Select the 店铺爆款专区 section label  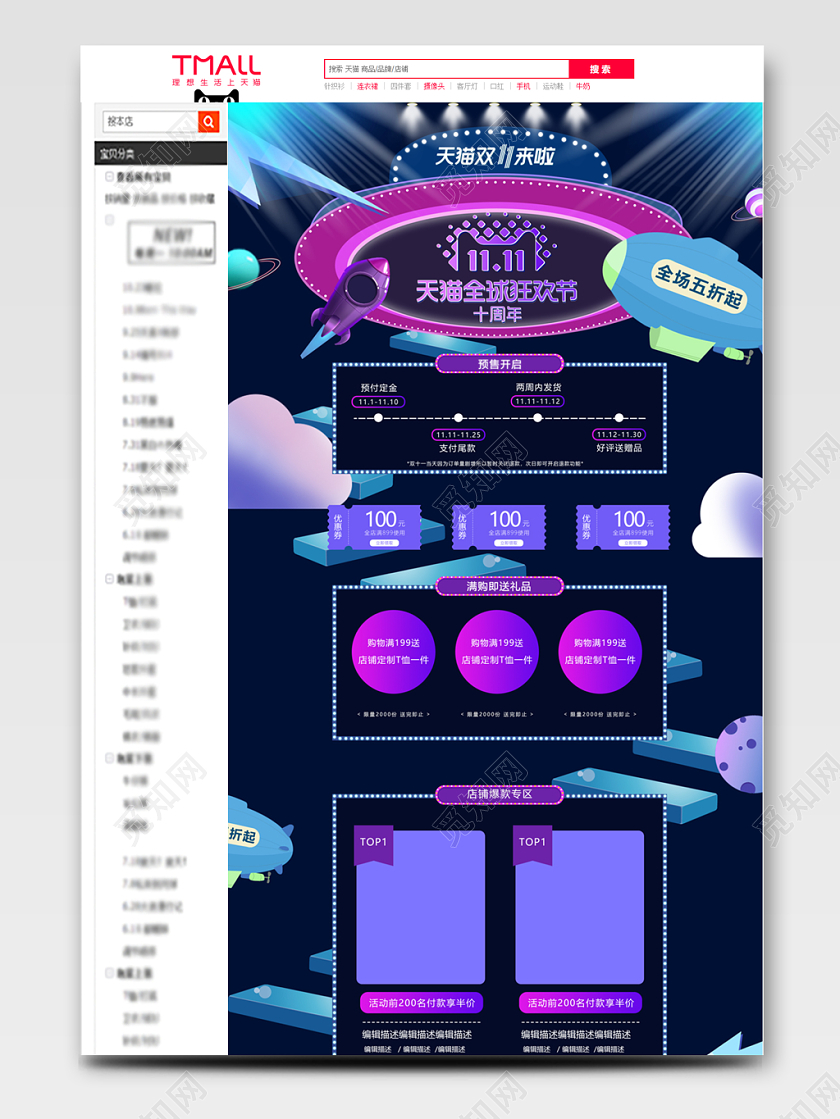(499, 794)
